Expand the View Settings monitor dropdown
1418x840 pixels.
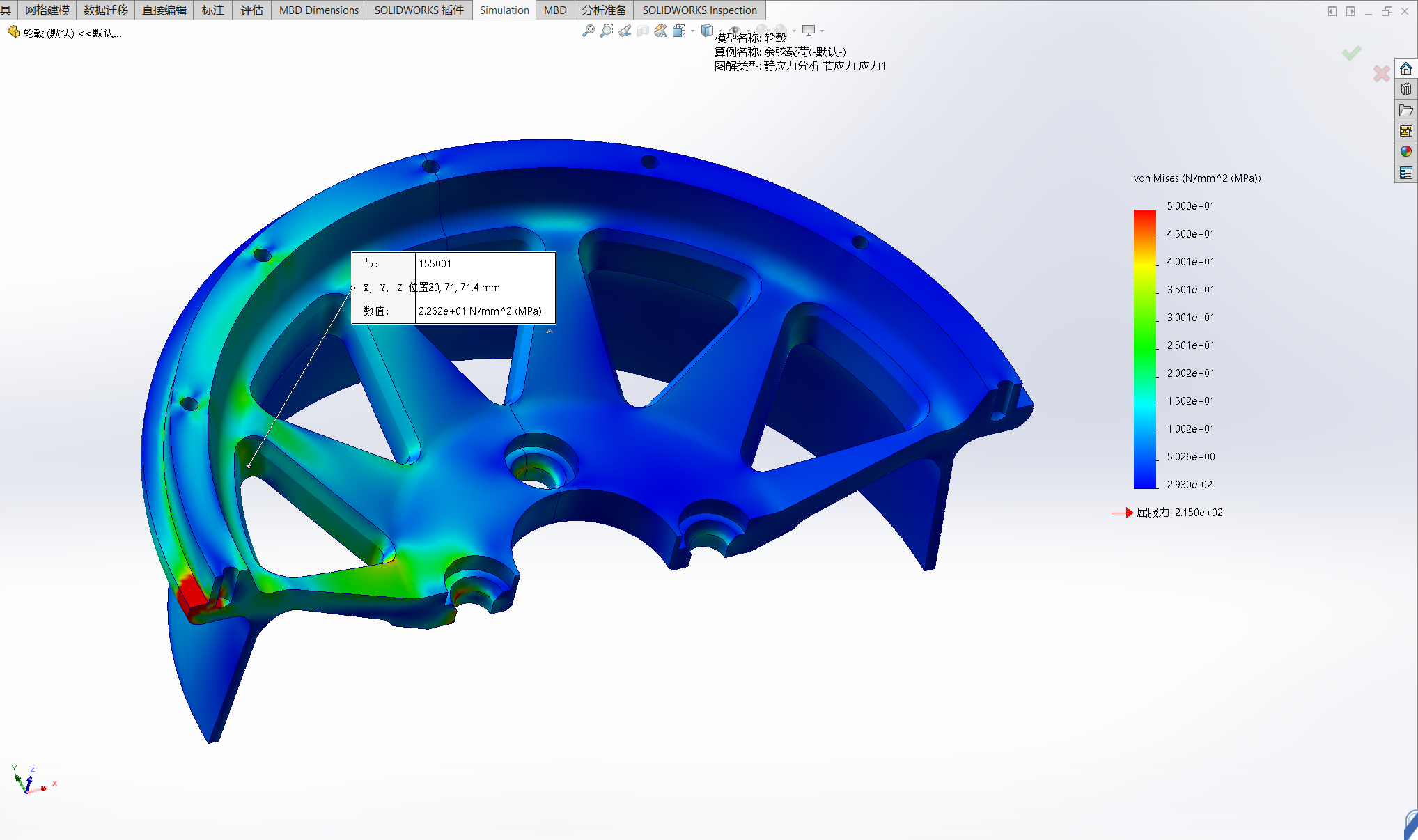coord(822,31)
